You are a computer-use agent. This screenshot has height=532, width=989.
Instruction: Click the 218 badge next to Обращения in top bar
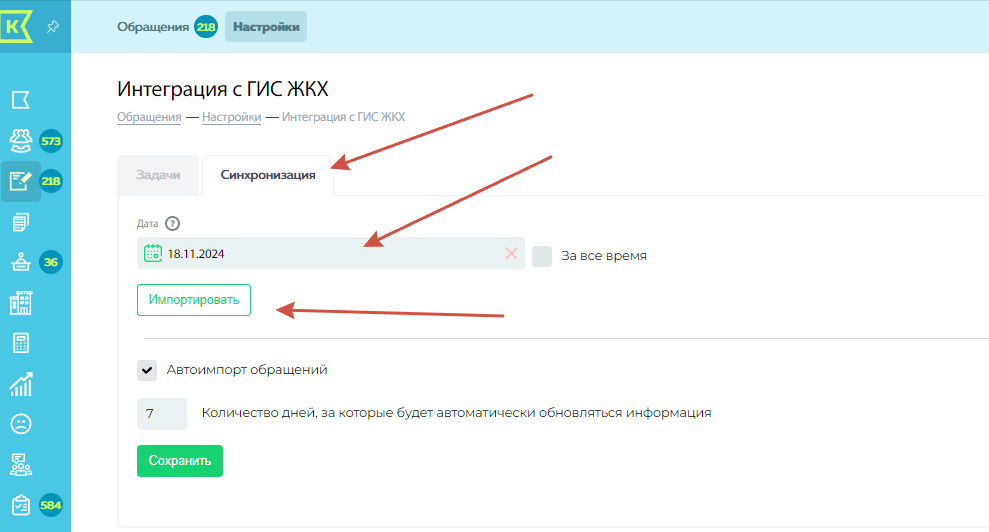pyautogui.click(x=206, y=27)
